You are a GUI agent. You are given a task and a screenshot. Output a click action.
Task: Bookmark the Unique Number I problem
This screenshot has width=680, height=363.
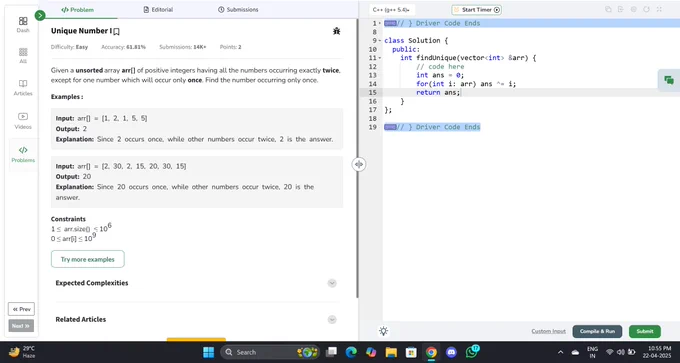click(x=116, y=31)
